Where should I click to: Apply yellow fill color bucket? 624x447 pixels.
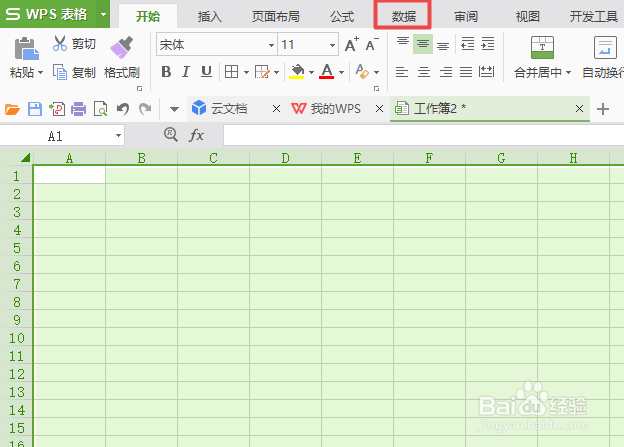pos(296,72)
